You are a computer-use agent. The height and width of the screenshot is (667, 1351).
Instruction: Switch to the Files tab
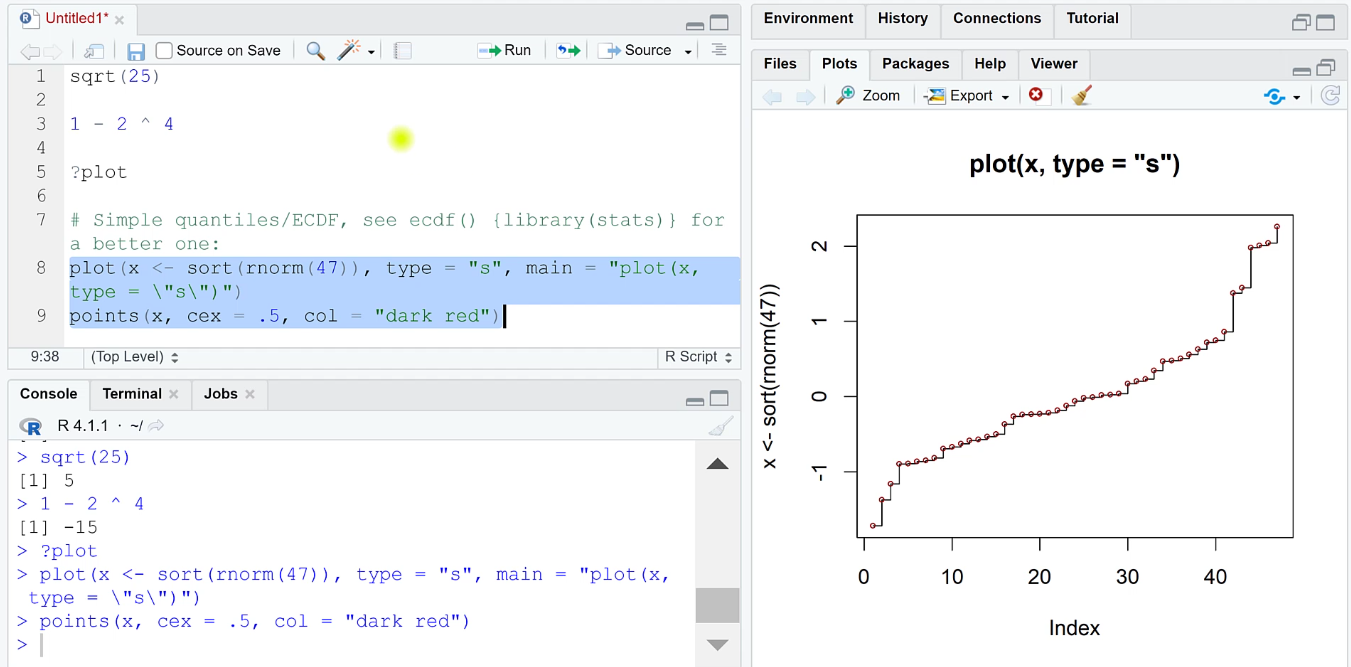click(780, 63)
